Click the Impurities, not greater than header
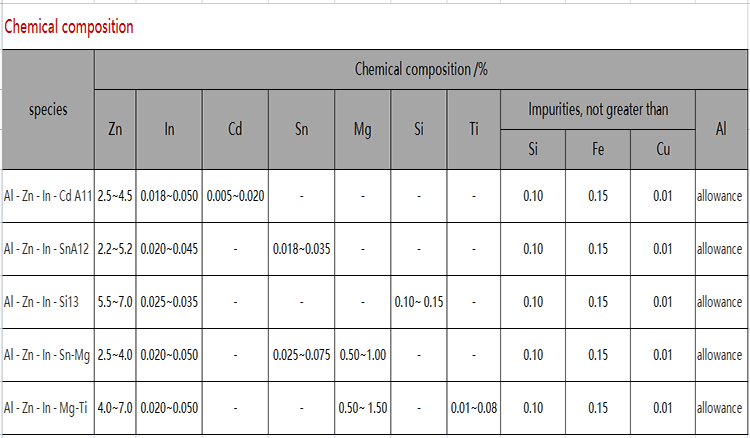The height and width of the screenshot is (438, 750). tap(597, 109)
